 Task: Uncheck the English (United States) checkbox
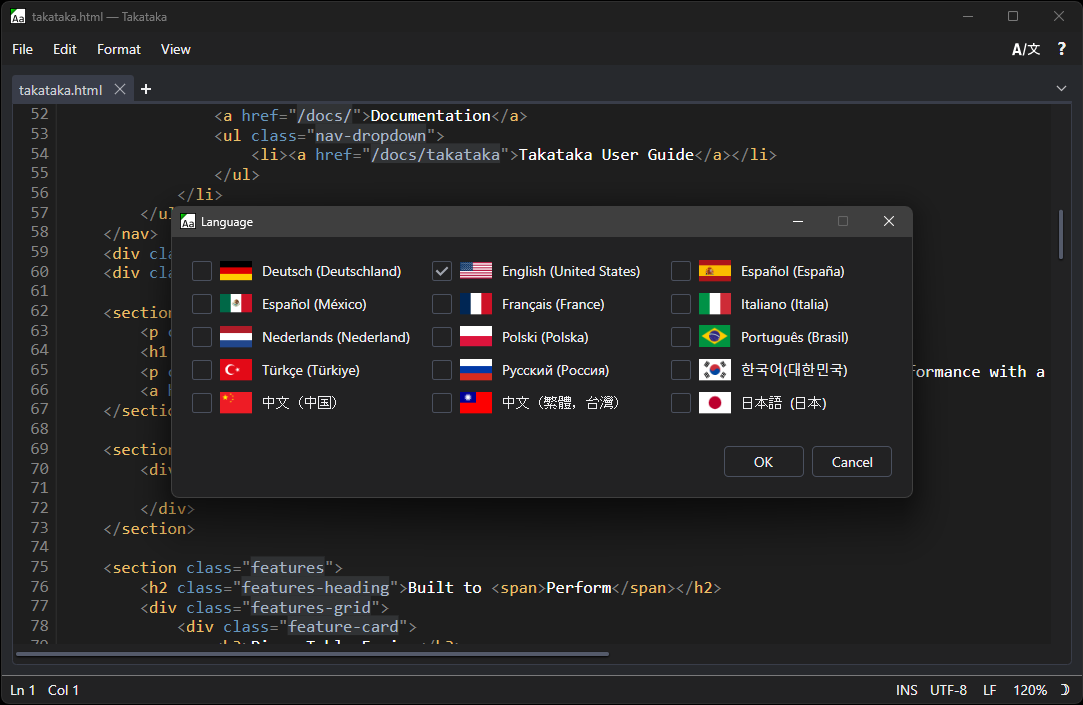[x=442, y=271]
